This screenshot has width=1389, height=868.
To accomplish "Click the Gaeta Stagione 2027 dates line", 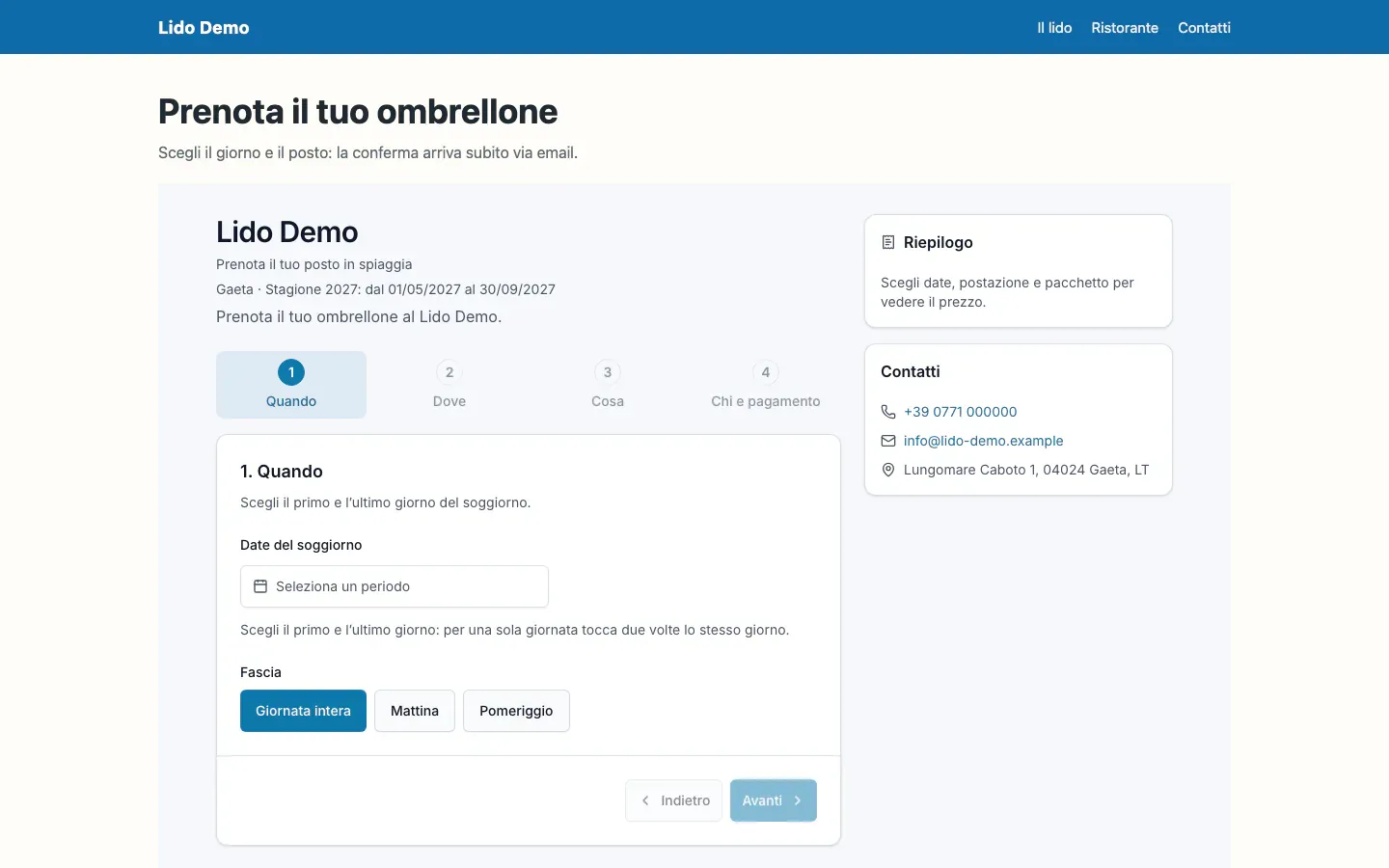I will click(x=386, y=289).
